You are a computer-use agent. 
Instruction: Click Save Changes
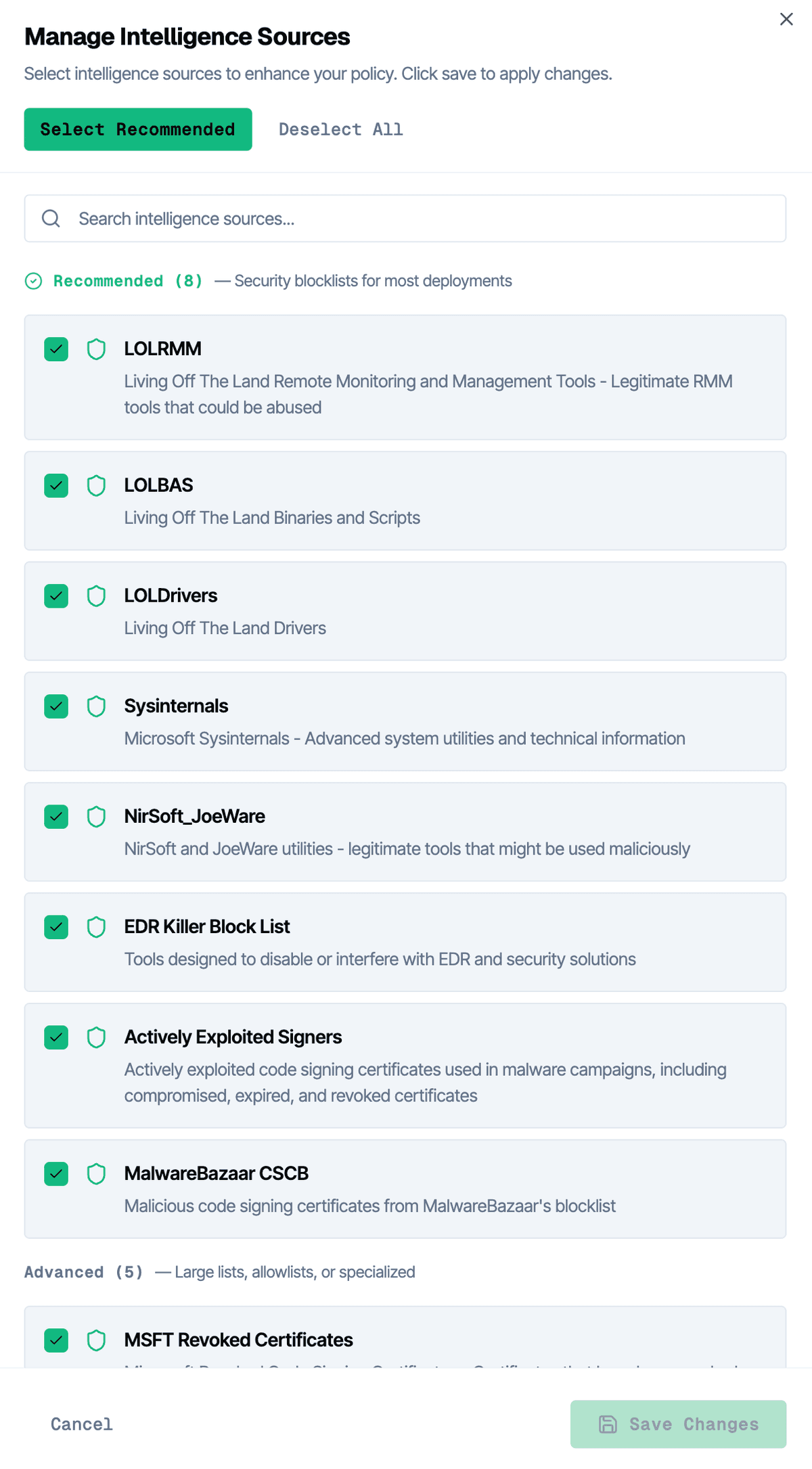pos(677,1424)
